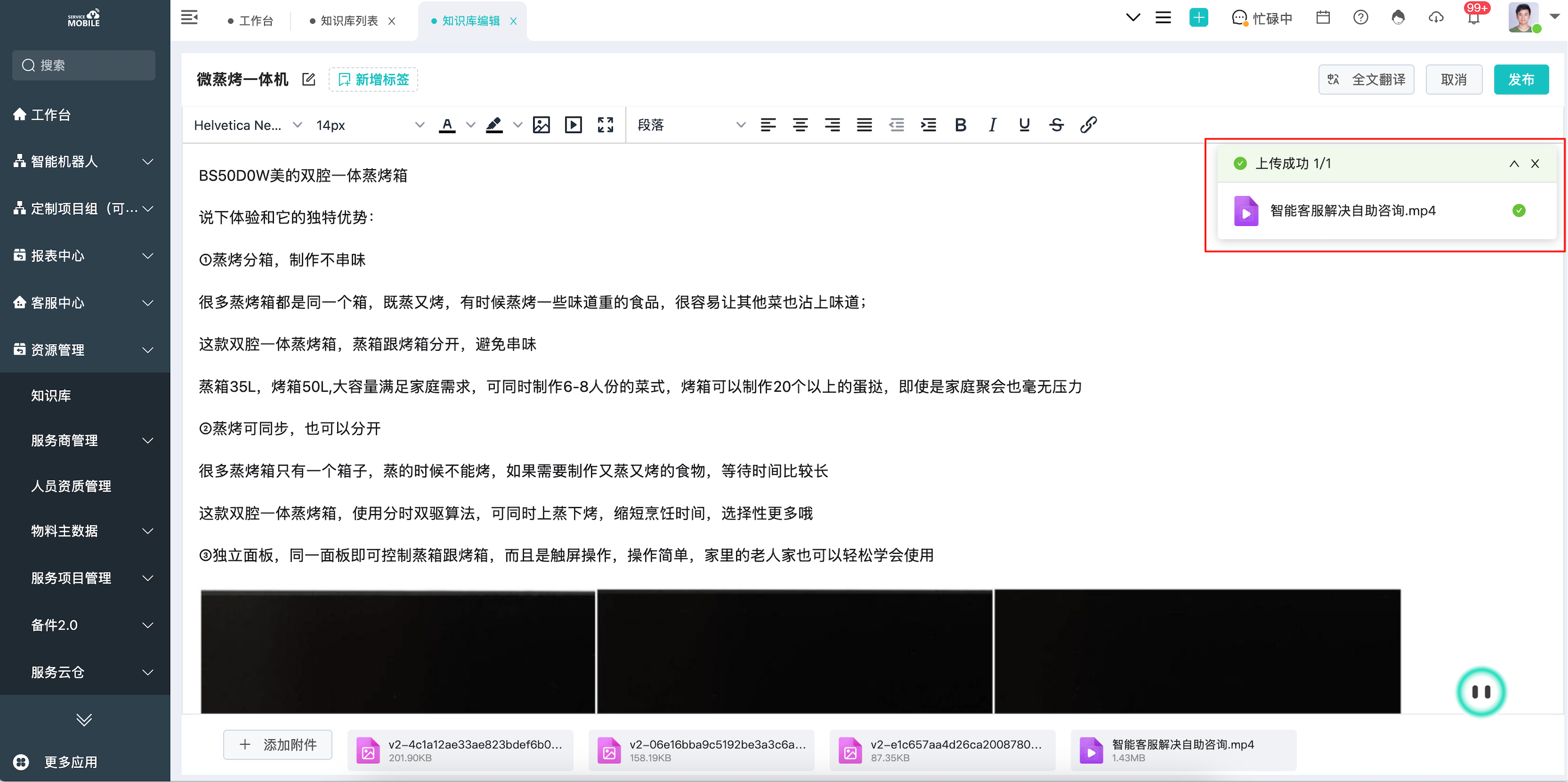Click the 添加附件 button
This screenshot has width=1568, height=782.
coord(278,744)
